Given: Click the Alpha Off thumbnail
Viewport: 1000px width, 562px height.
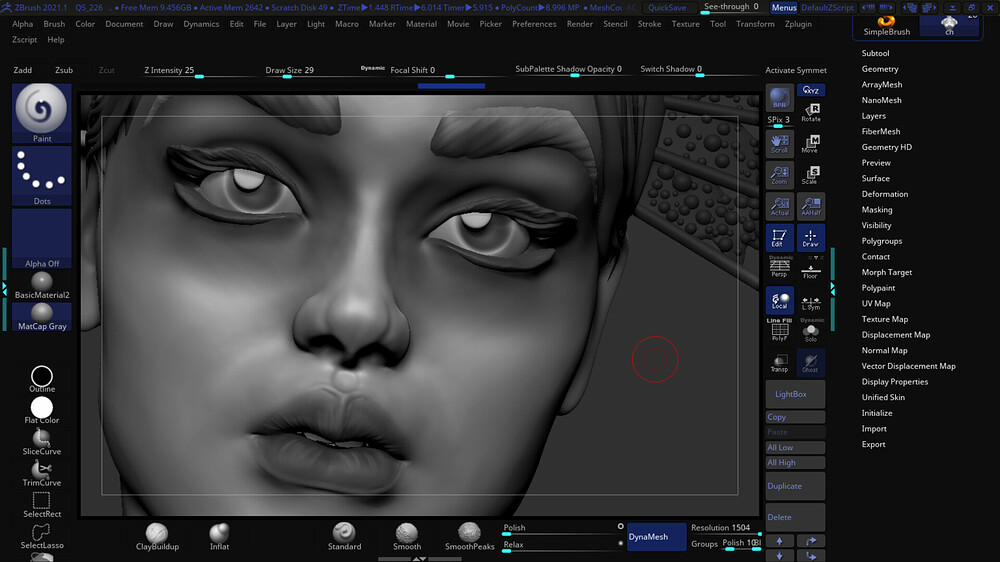Looking at the screenshot, I should (x=42, y=240).
